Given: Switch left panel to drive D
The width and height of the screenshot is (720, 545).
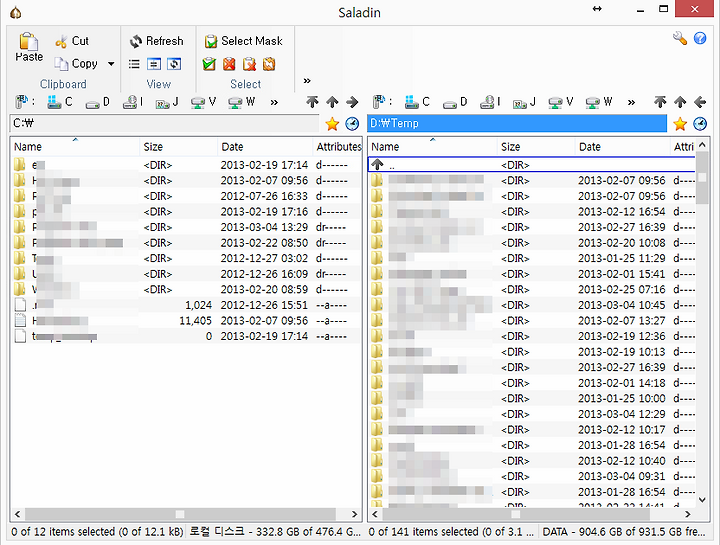Looking at the screenshot, I should pos(98,102).
